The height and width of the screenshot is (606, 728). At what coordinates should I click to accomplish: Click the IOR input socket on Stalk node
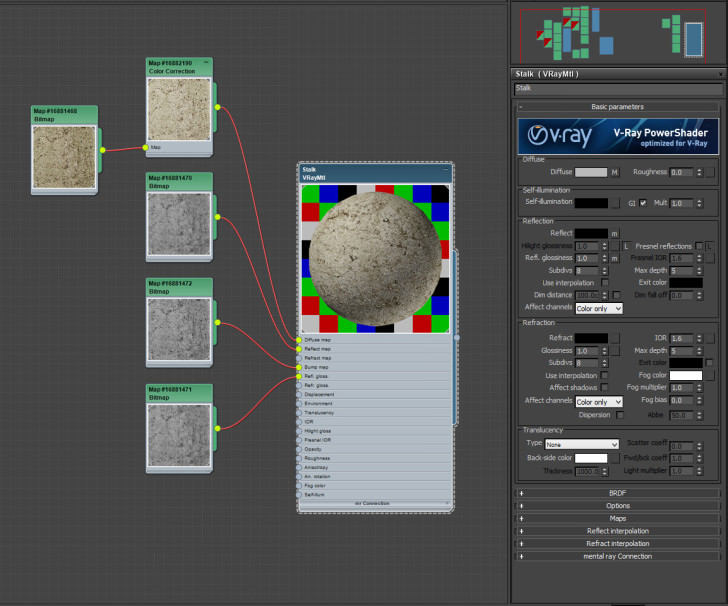(299, 422)
